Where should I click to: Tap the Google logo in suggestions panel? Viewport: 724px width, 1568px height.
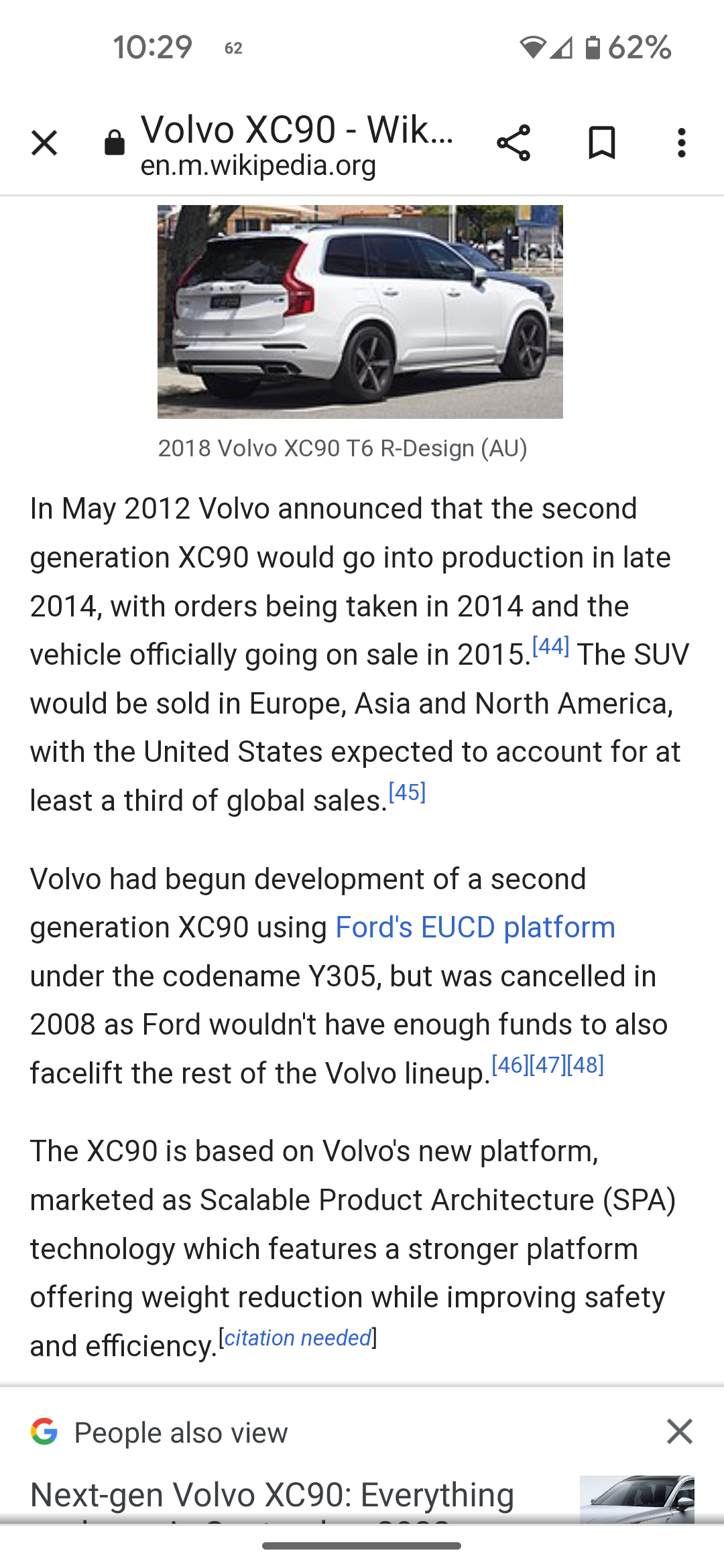click(44, 1431)
